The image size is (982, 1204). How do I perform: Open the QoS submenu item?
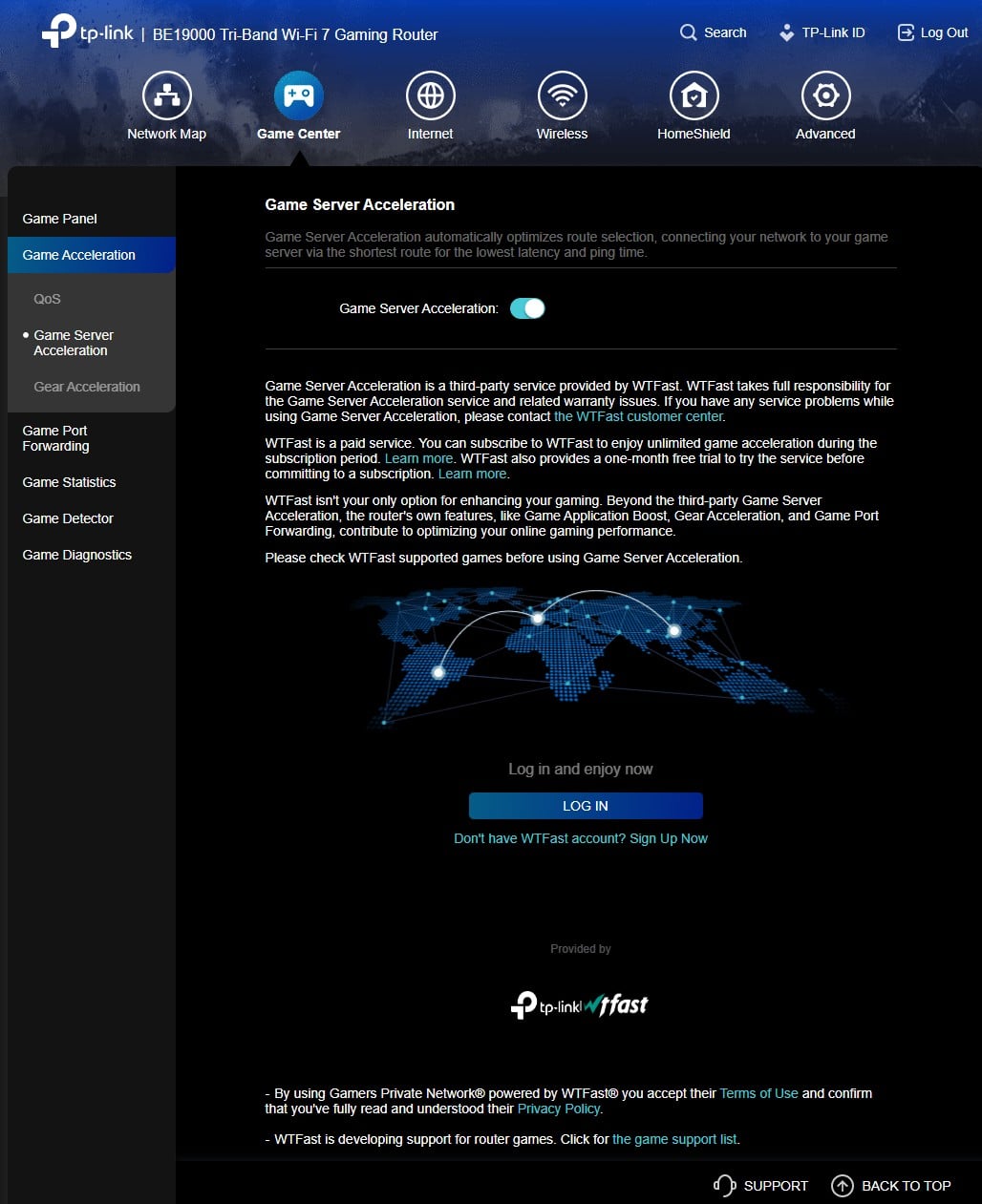(x=47, y=299)
